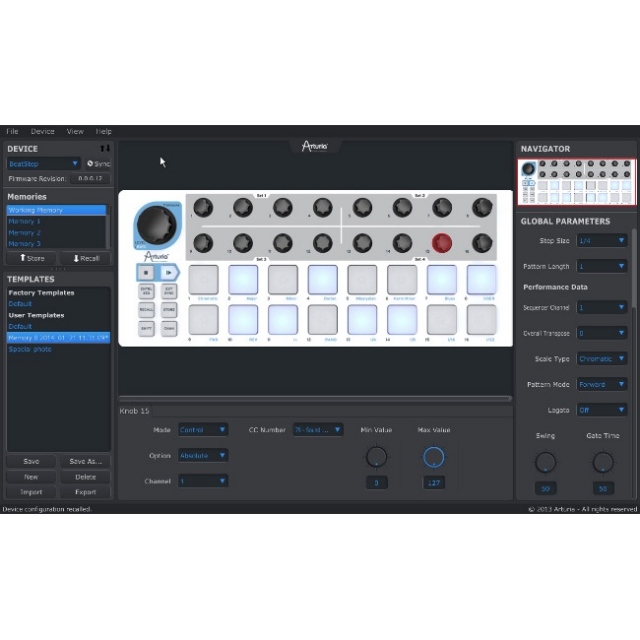Select knob 16 in the bottom row
The height and width of the screenshot is (640, 640).
482,243
